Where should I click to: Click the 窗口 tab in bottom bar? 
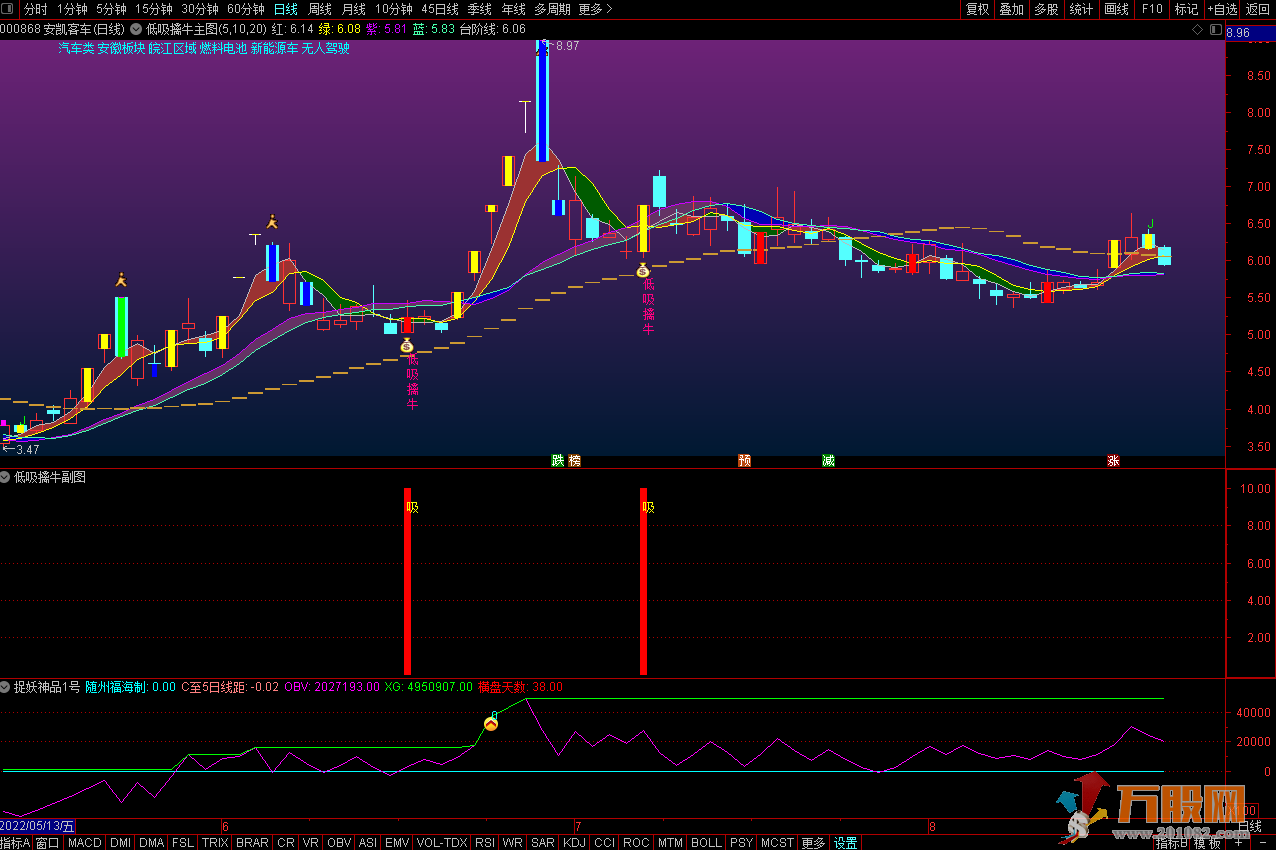48,843
